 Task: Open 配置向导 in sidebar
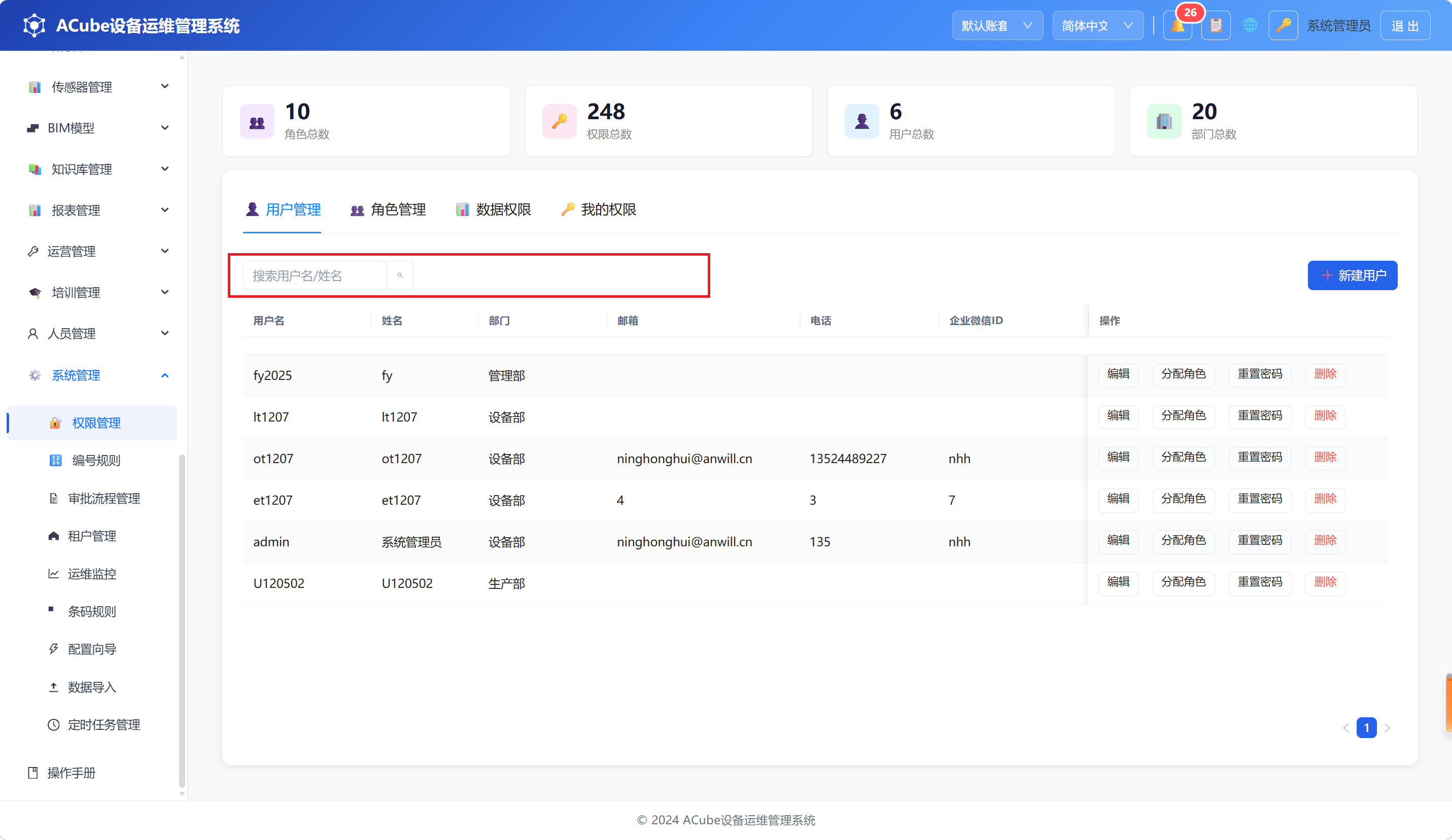coord(92,649)
